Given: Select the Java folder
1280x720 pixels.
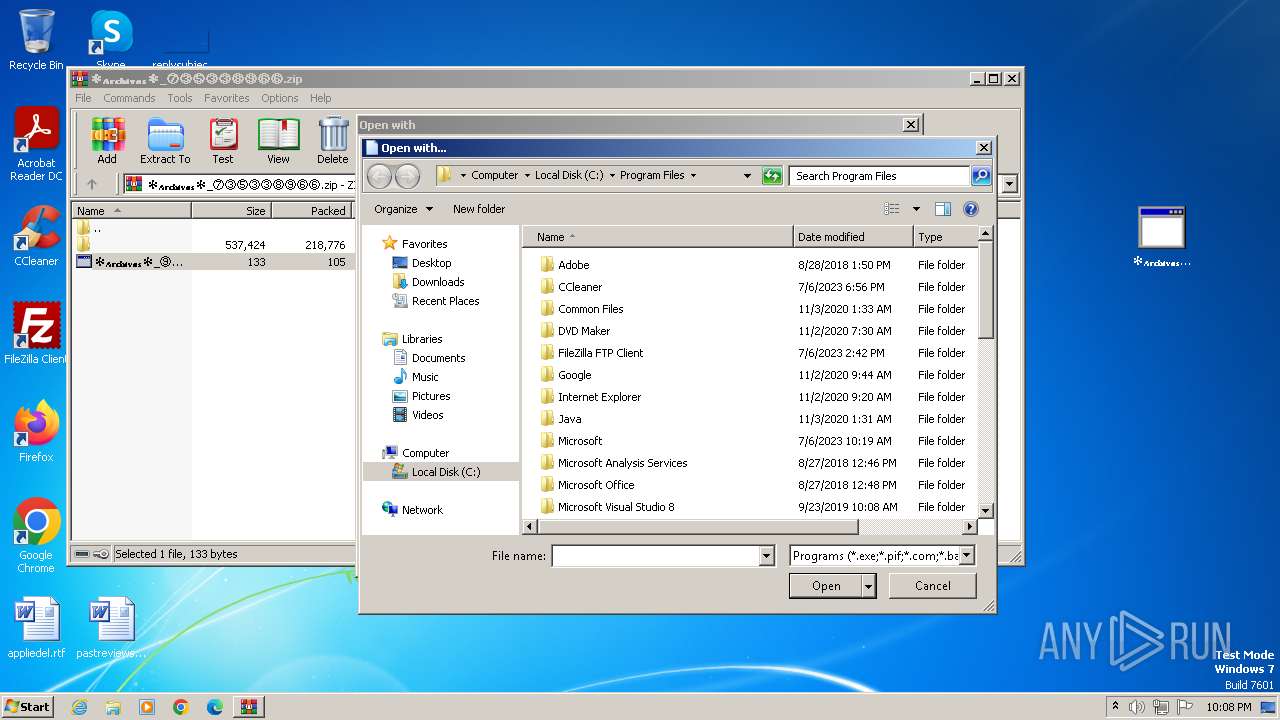Looking at the screenshot, I should (569, 419).
